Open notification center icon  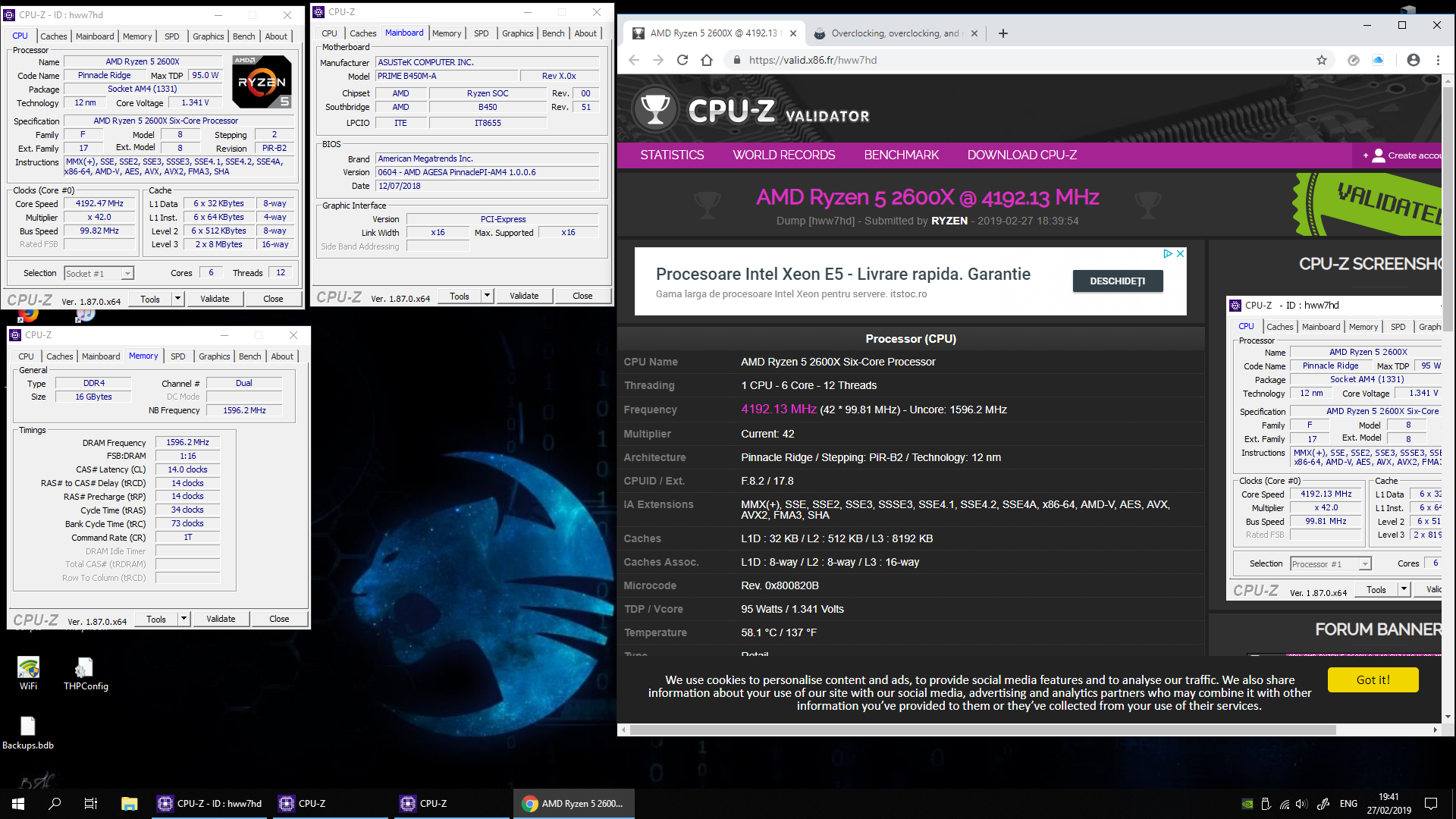(x=1431, y=804)
